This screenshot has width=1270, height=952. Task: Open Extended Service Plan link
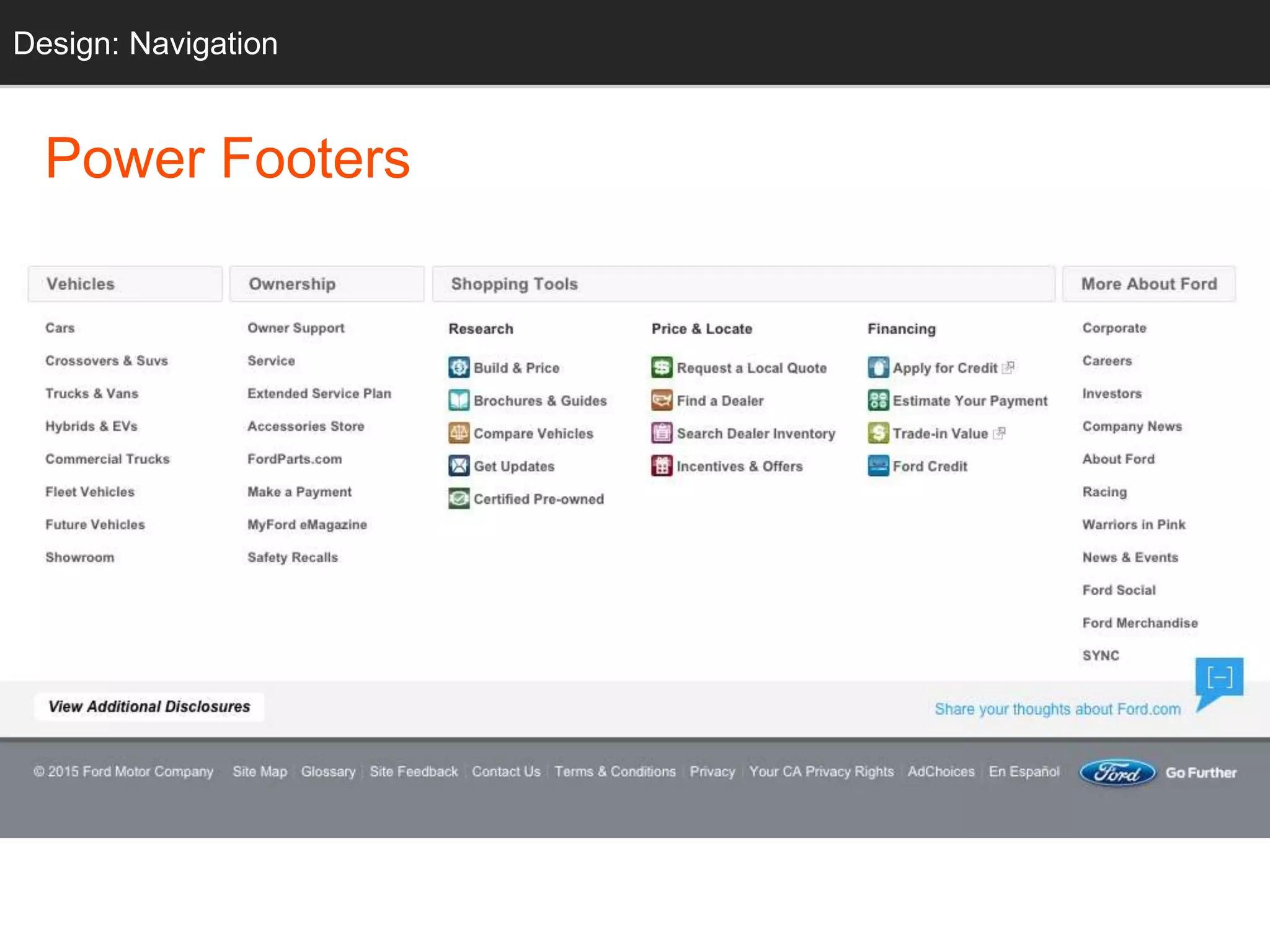(x=319, y=394)
